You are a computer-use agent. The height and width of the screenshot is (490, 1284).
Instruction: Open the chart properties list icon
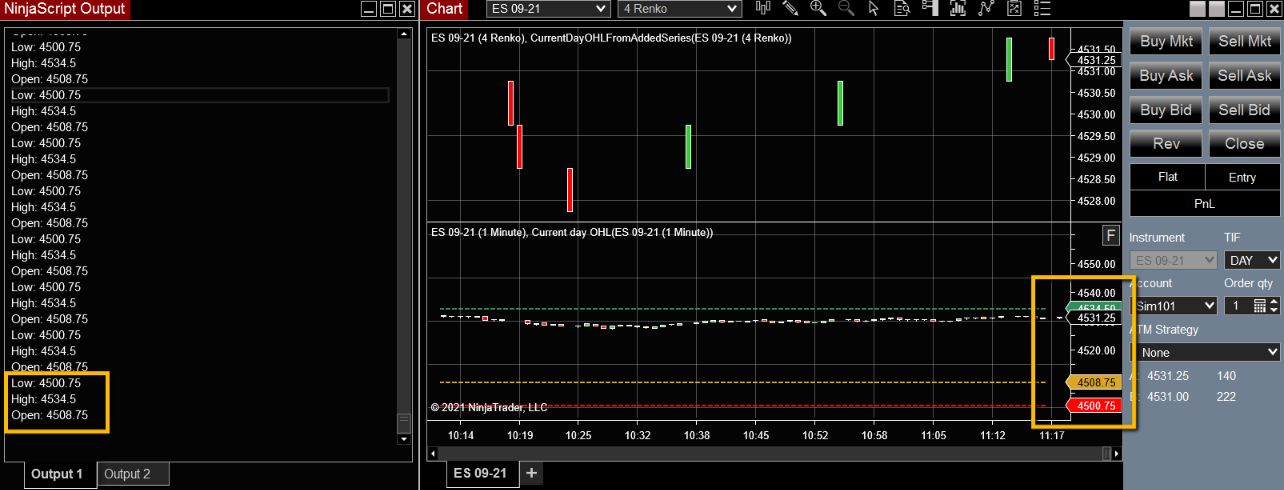1042,9
